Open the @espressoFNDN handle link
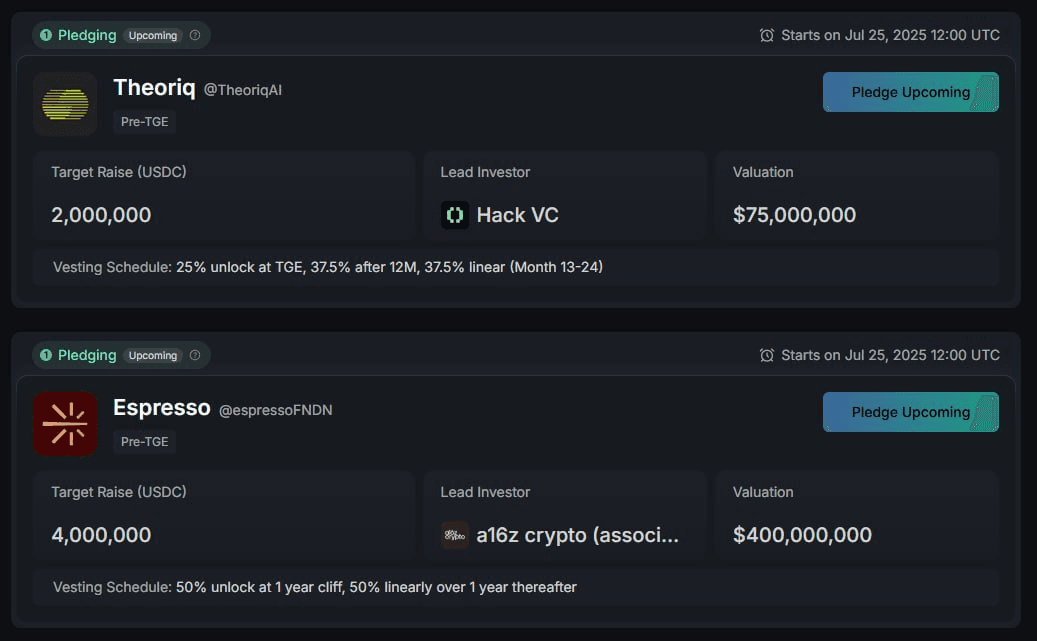This screenshot has height=641, width=1037. 276,410
